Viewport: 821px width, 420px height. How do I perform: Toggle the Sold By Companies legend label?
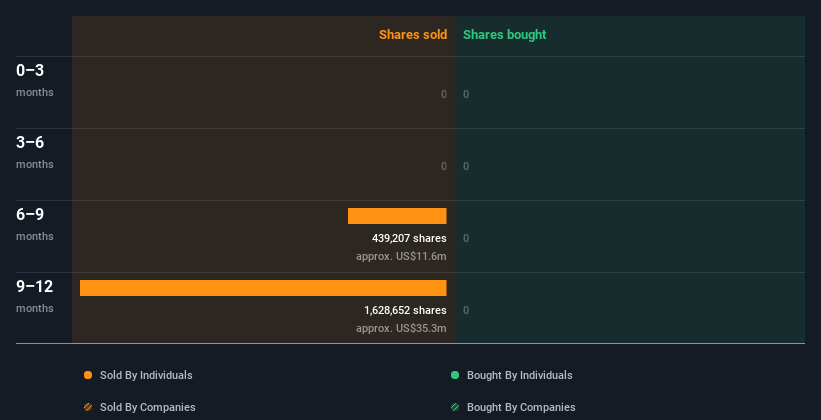tap(148, 407)
